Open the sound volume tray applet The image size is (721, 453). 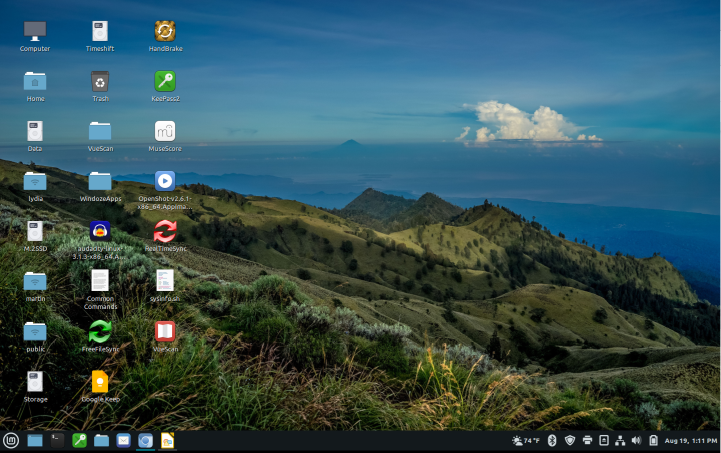(636, 441)
